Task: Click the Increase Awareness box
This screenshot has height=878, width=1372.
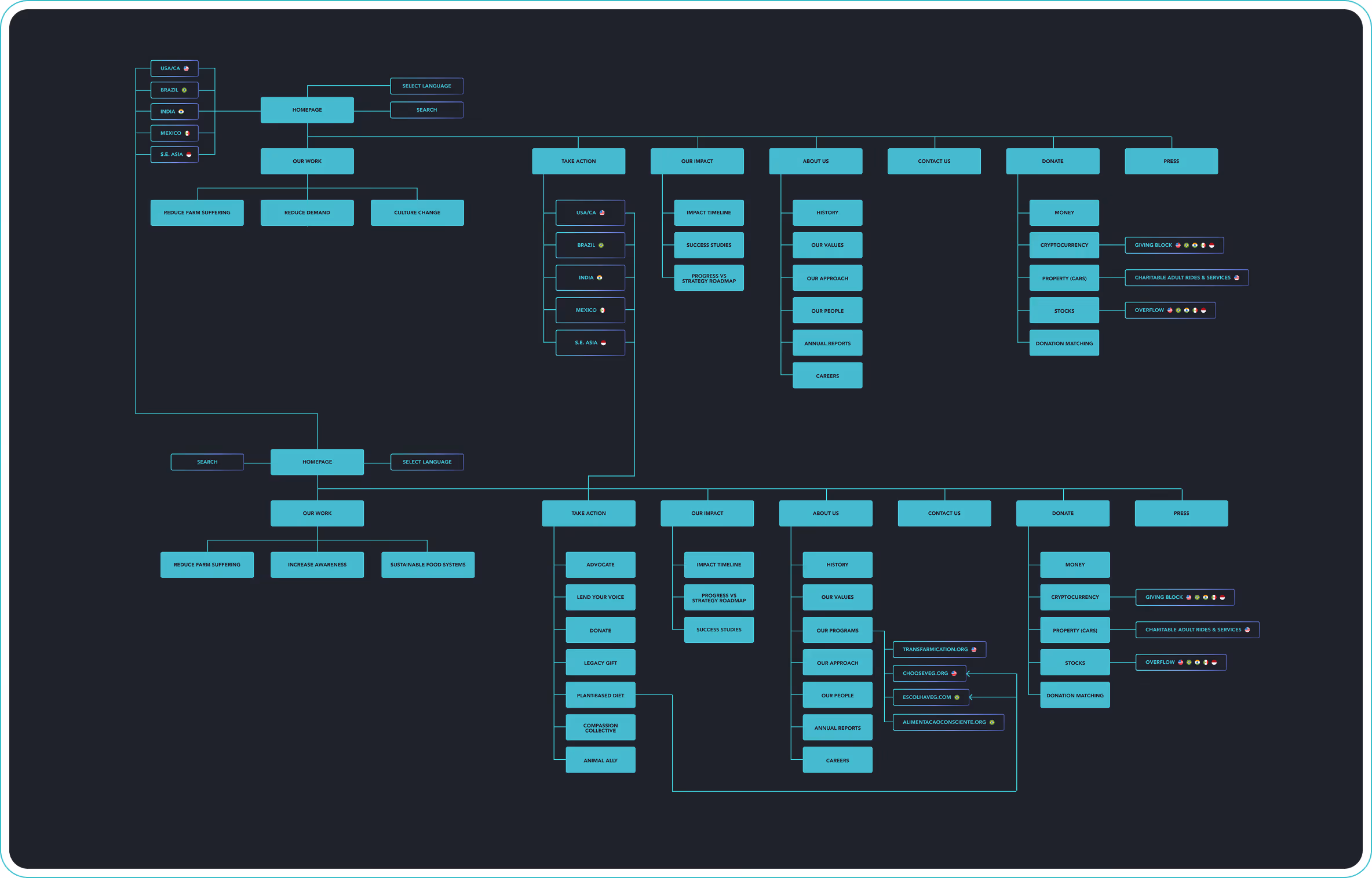Action: click(317, 565)
